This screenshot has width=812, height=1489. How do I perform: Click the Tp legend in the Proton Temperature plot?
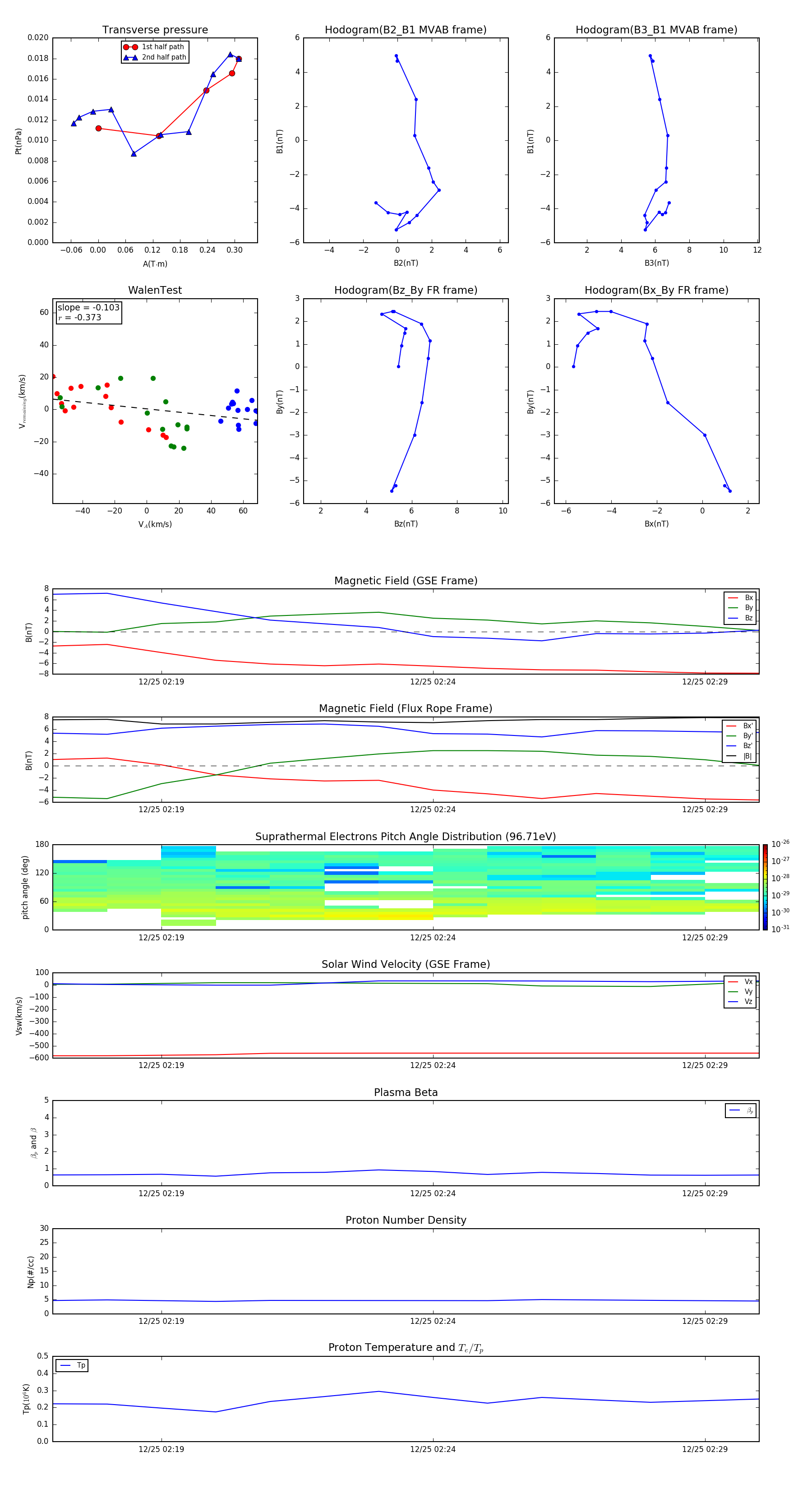point(72,1365)
